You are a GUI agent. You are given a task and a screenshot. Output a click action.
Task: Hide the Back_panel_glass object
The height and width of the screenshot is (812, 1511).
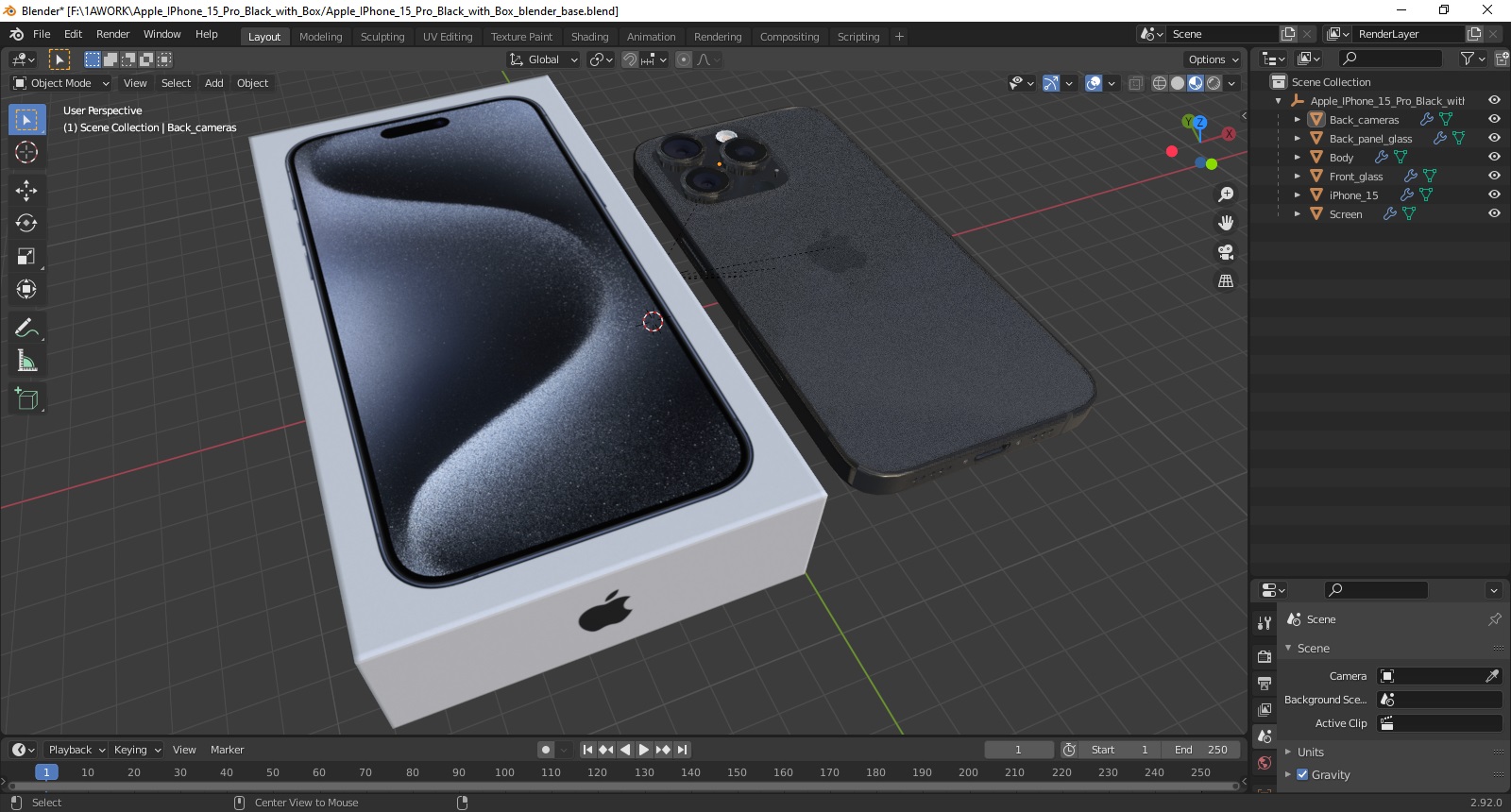pyautogui.click(x=1494, y=138)
